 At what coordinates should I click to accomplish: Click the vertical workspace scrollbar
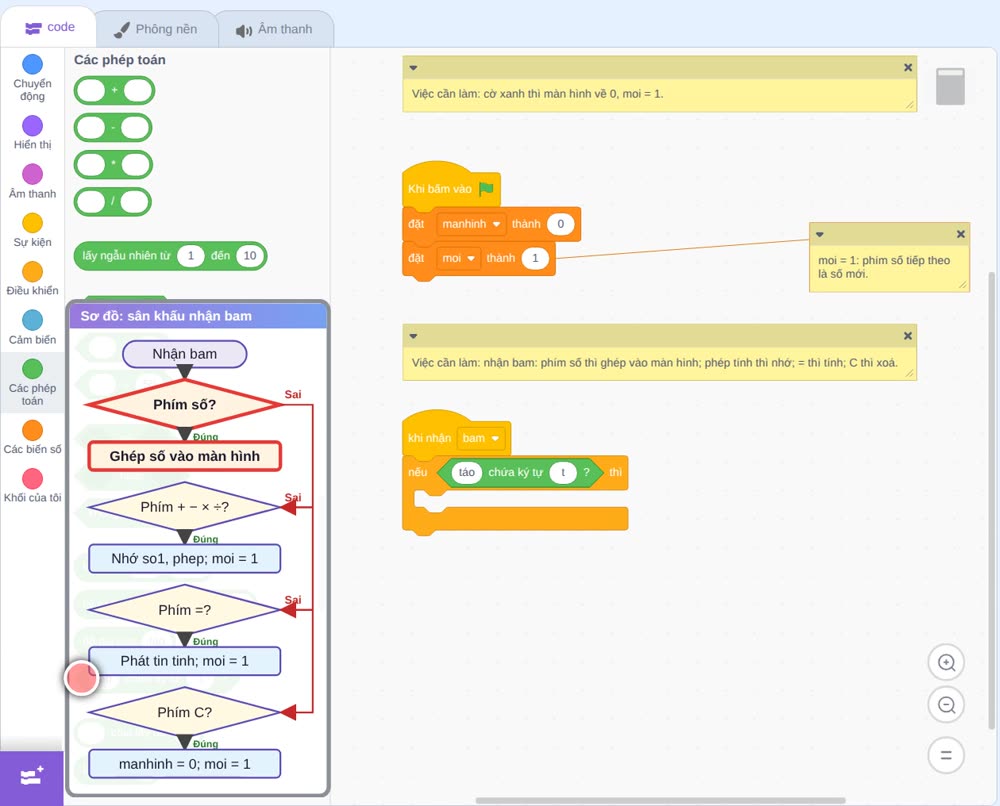coord(991,501)
